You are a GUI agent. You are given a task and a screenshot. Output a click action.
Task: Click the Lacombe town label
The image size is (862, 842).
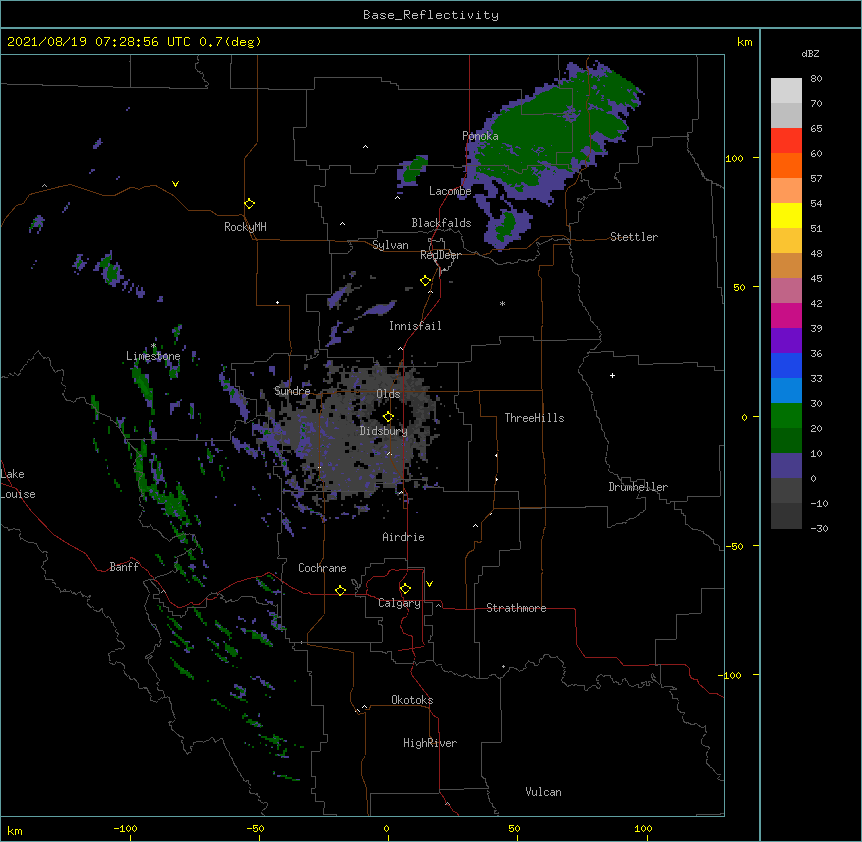point(450,191)
